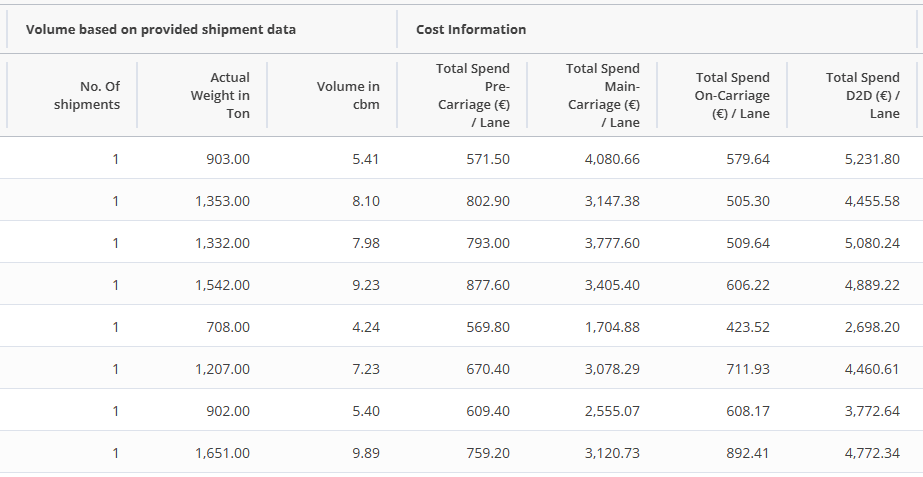Select the weight cell 1,651.00
923x477 pixels.
tap(223, 453)
